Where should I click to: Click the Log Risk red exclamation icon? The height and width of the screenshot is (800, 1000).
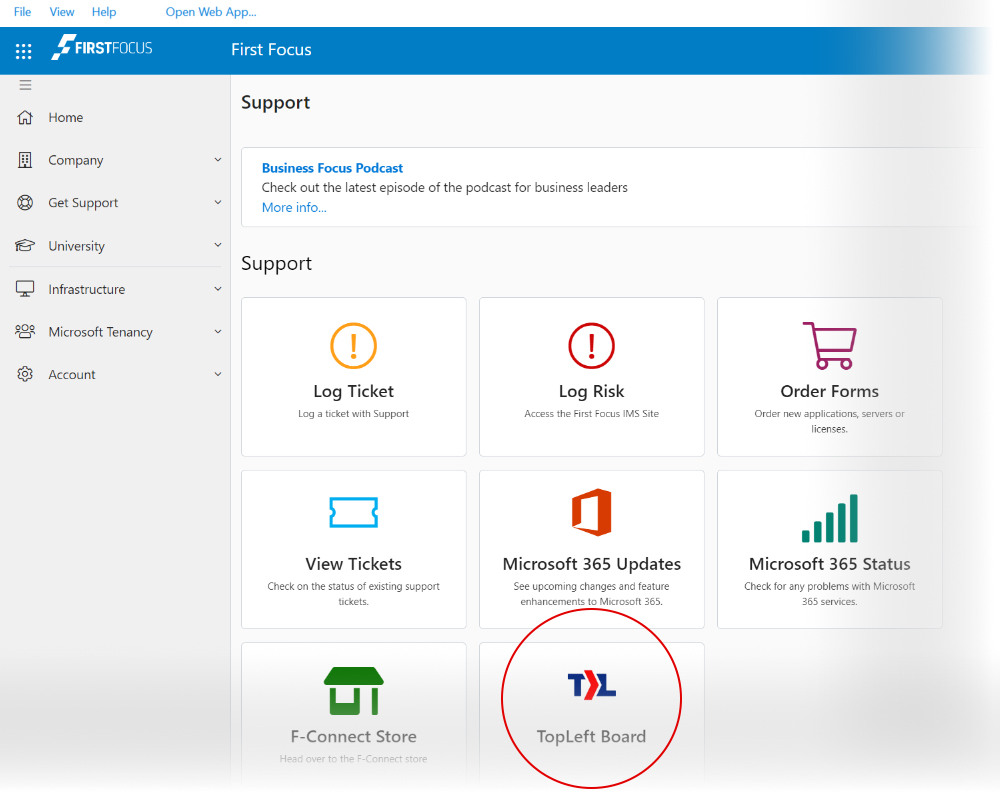(x=591, y=346)
